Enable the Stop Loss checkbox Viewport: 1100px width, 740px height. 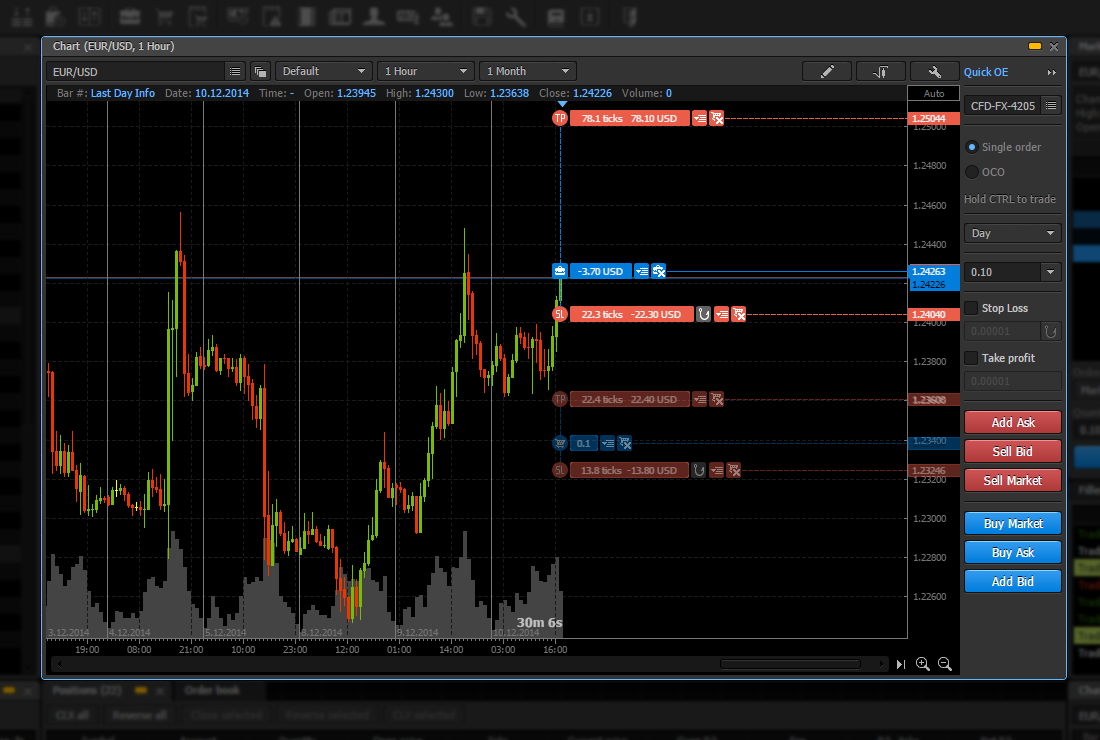971,308
